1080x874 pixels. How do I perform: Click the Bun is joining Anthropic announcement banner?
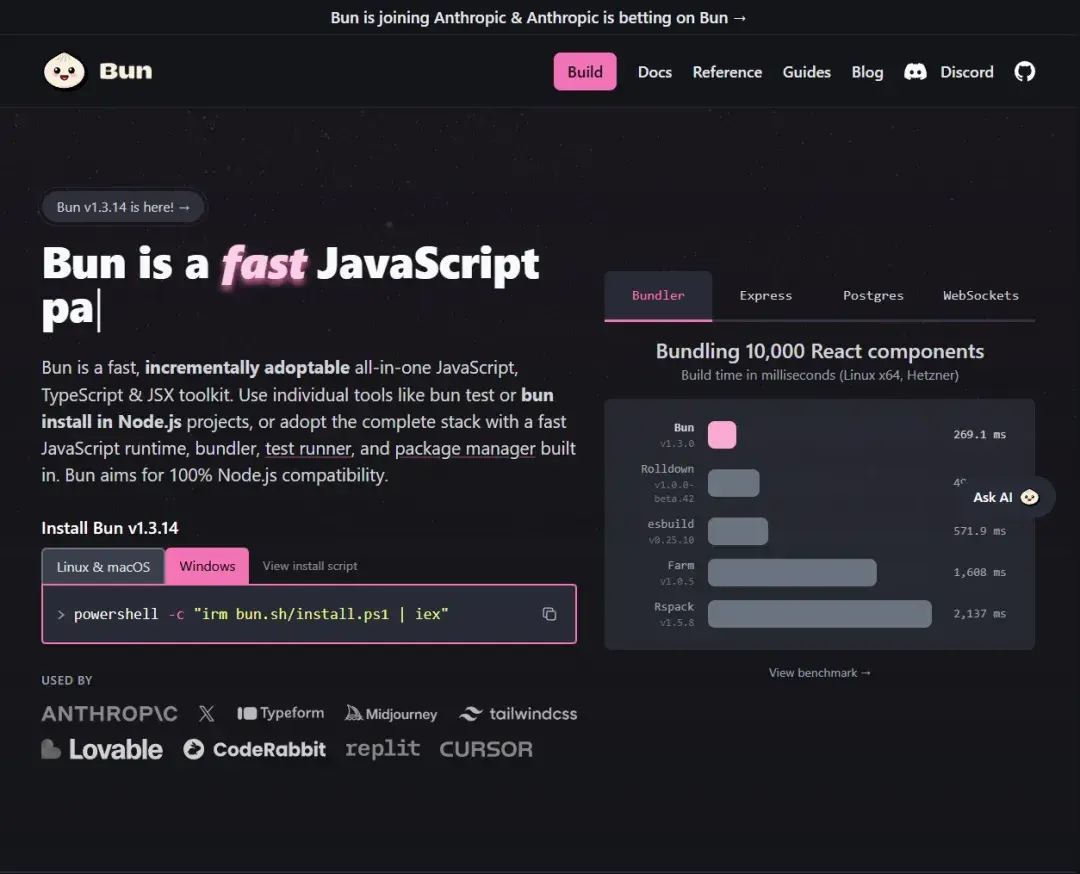[539, 17]
